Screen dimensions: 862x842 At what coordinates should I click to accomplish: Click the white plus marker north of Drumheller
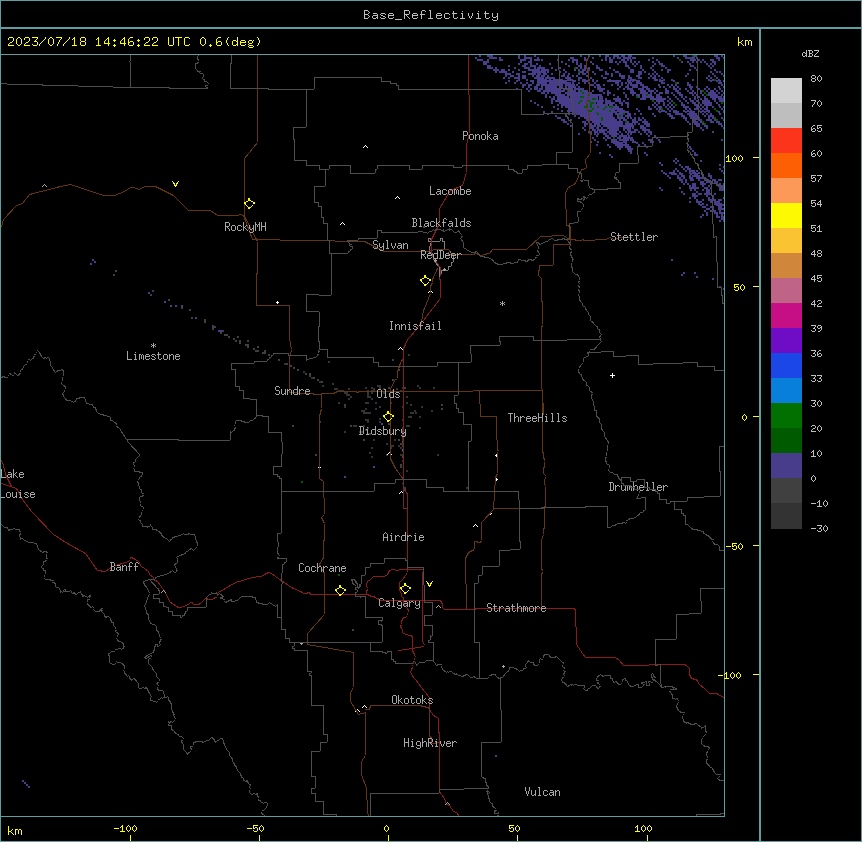pos(612,375)
